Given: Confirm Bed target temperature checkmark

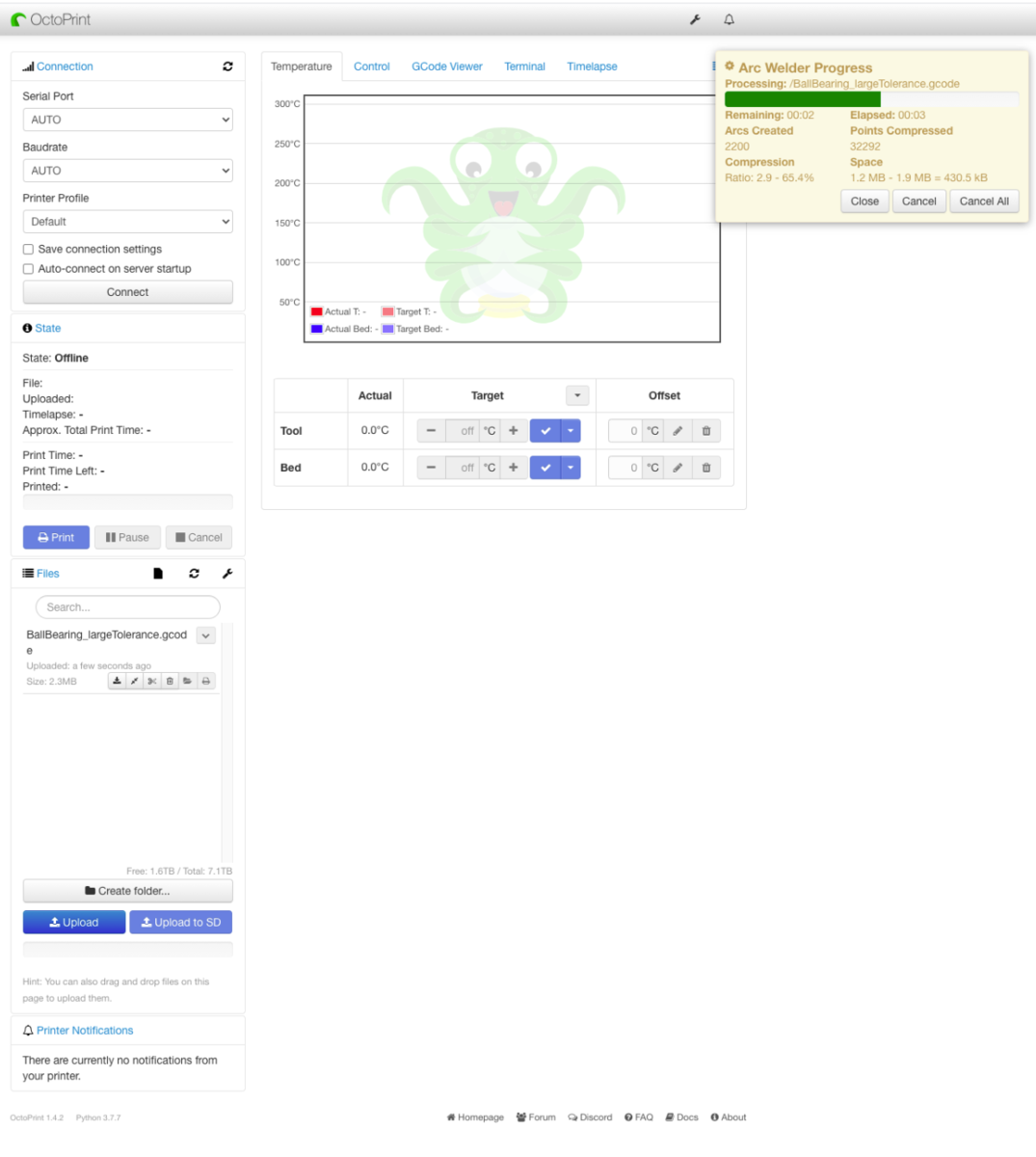Looking at the screenshot, I should (x=545, y=468).
